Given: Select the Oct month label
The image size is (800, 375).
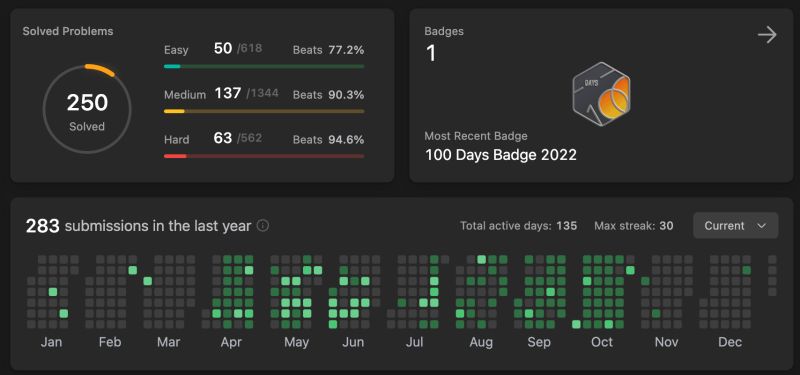Looking at the screenshot, I should point(602,342).
